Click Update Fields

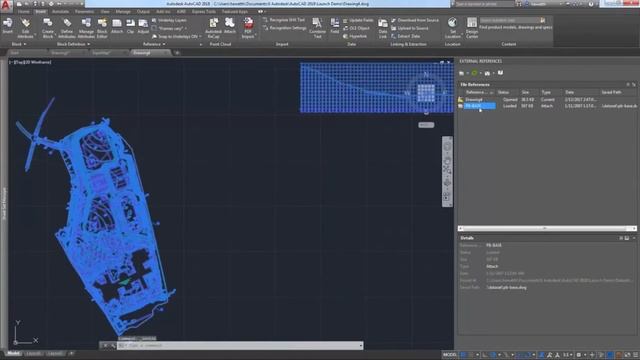pos(358,20)
